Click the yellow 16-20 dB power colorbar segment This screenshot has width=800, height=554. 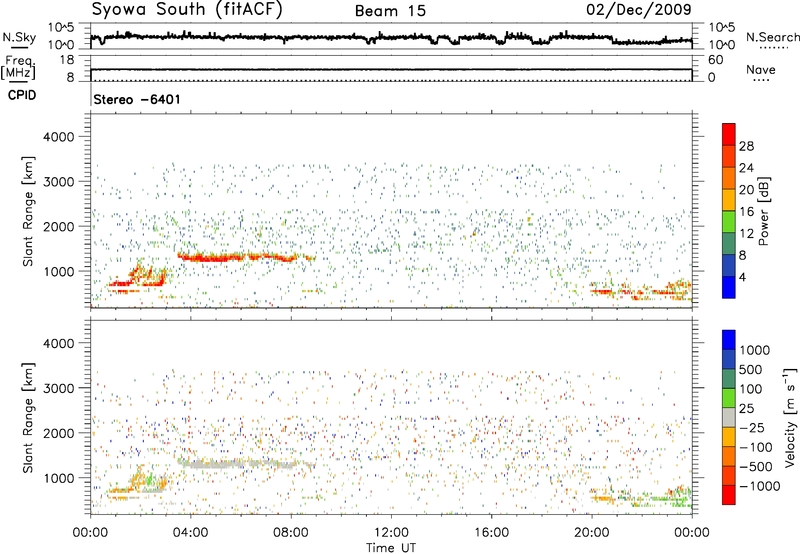[x=729, y=200]
